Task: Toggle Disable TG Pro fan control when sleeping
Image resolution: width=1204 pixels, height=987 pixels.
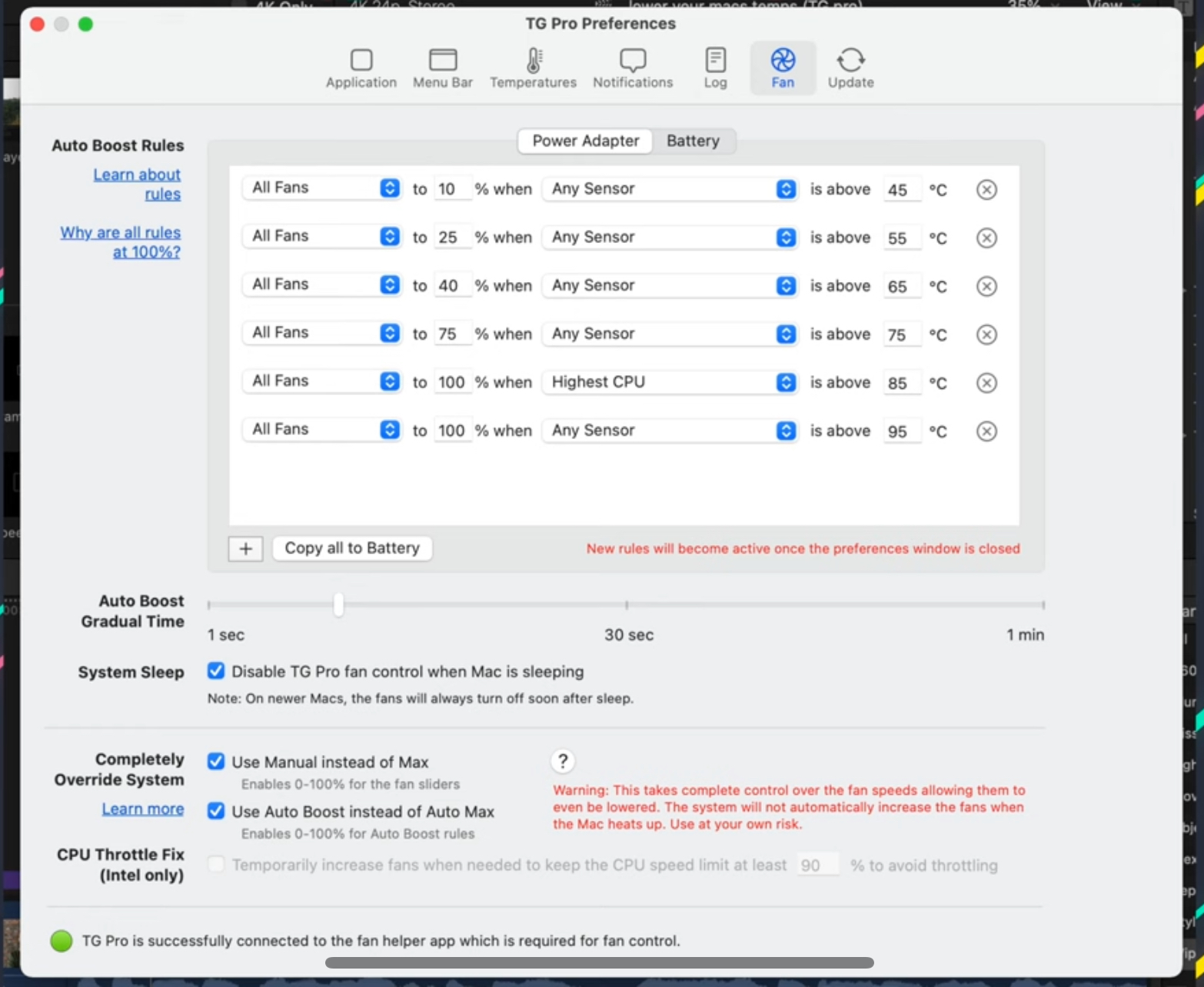Action: (x=216, y=671)
